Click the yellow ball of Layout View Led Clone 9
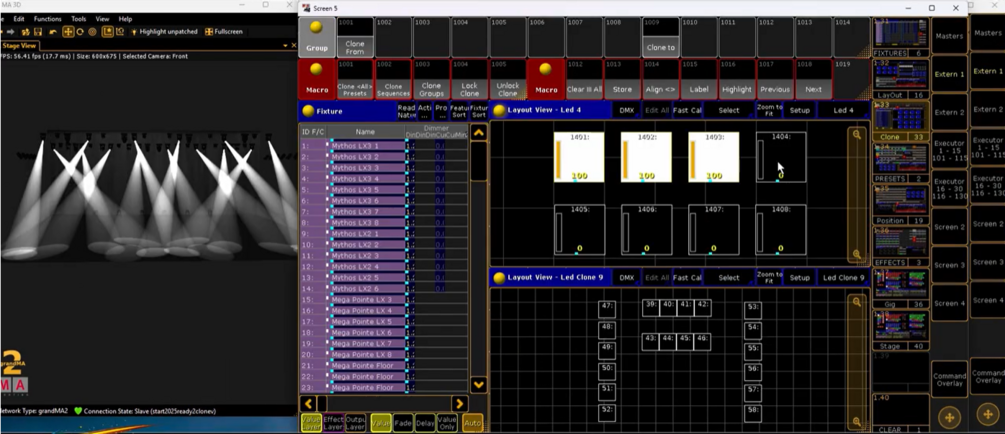Screen dimensions: 1005x434 click(499, 278)
